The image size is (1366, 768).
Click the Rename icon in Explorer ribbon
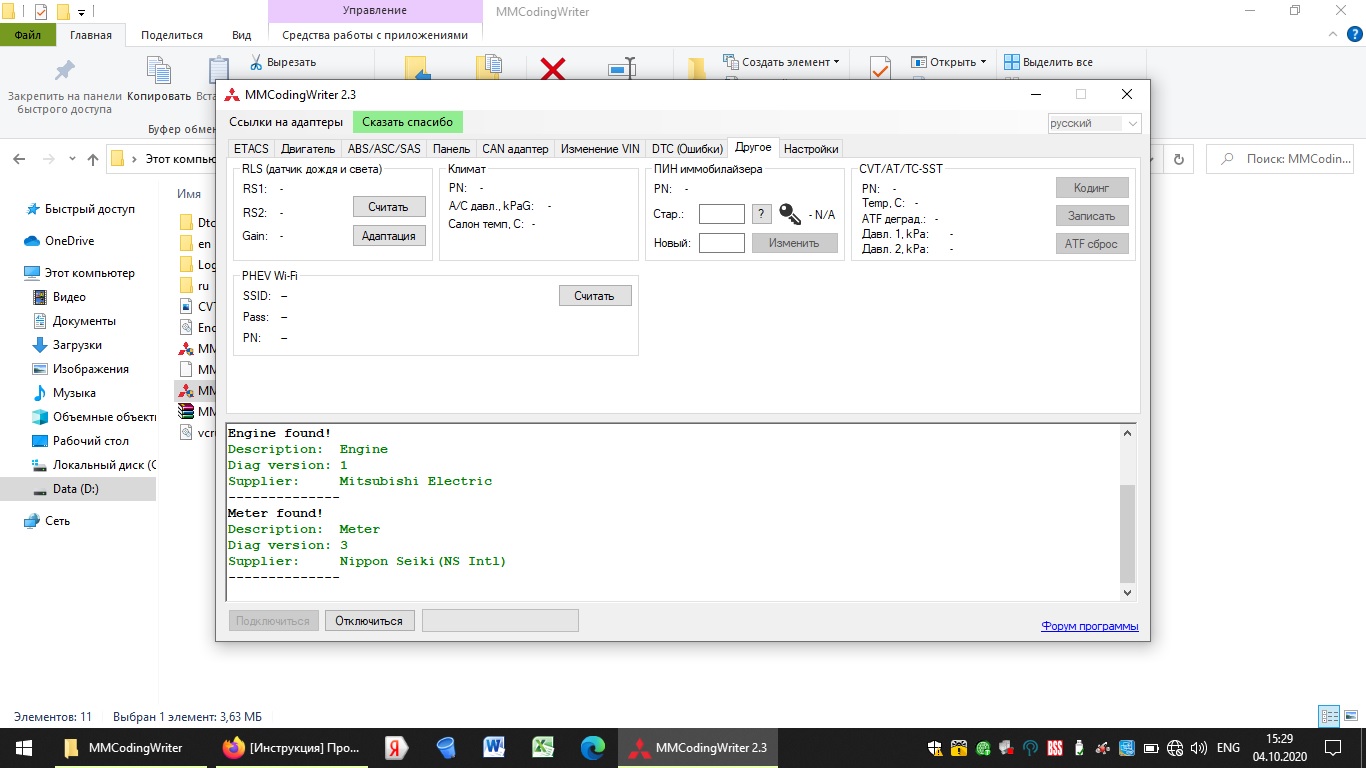pos(622,70)
